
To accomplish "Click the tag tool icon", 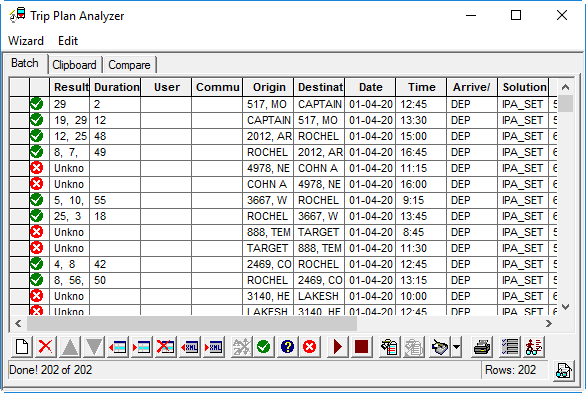I will (x=440, y=347).
